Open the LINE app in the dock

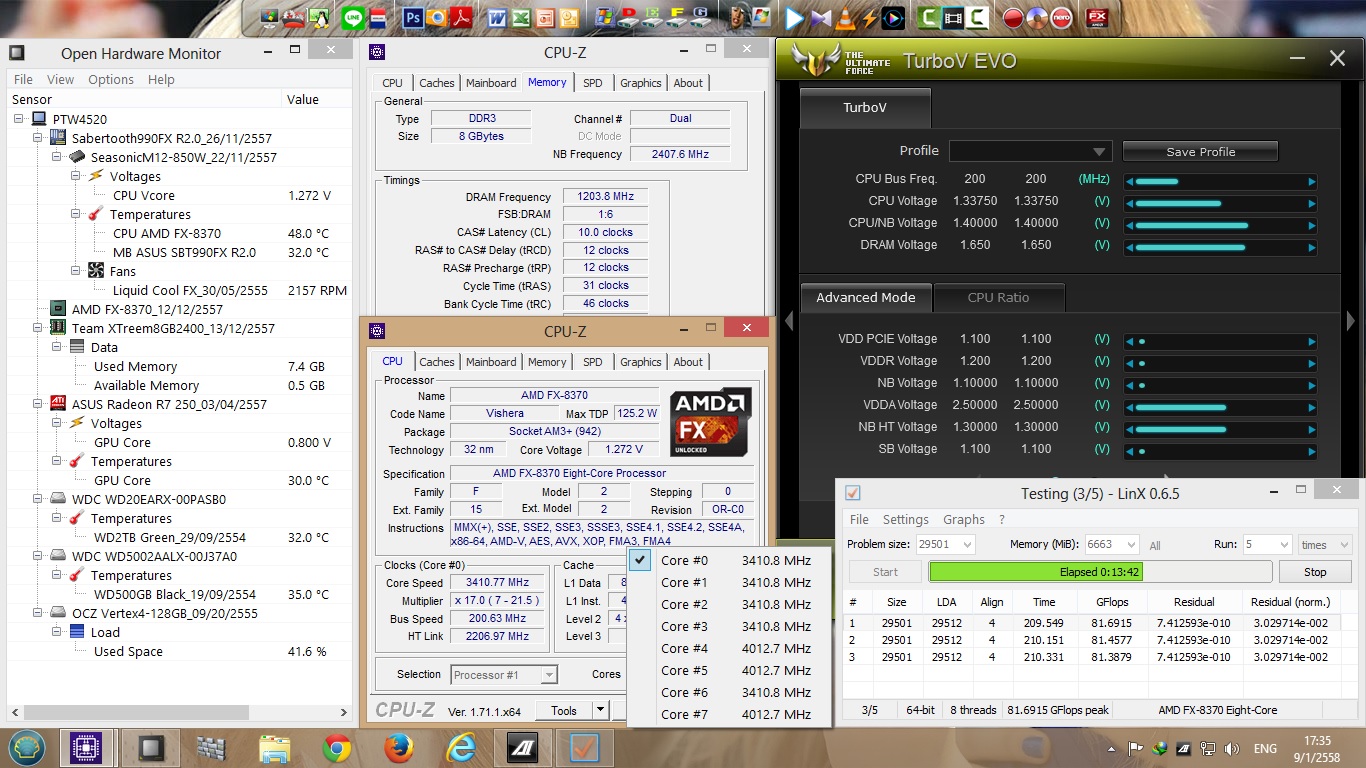tap(353, 18)
